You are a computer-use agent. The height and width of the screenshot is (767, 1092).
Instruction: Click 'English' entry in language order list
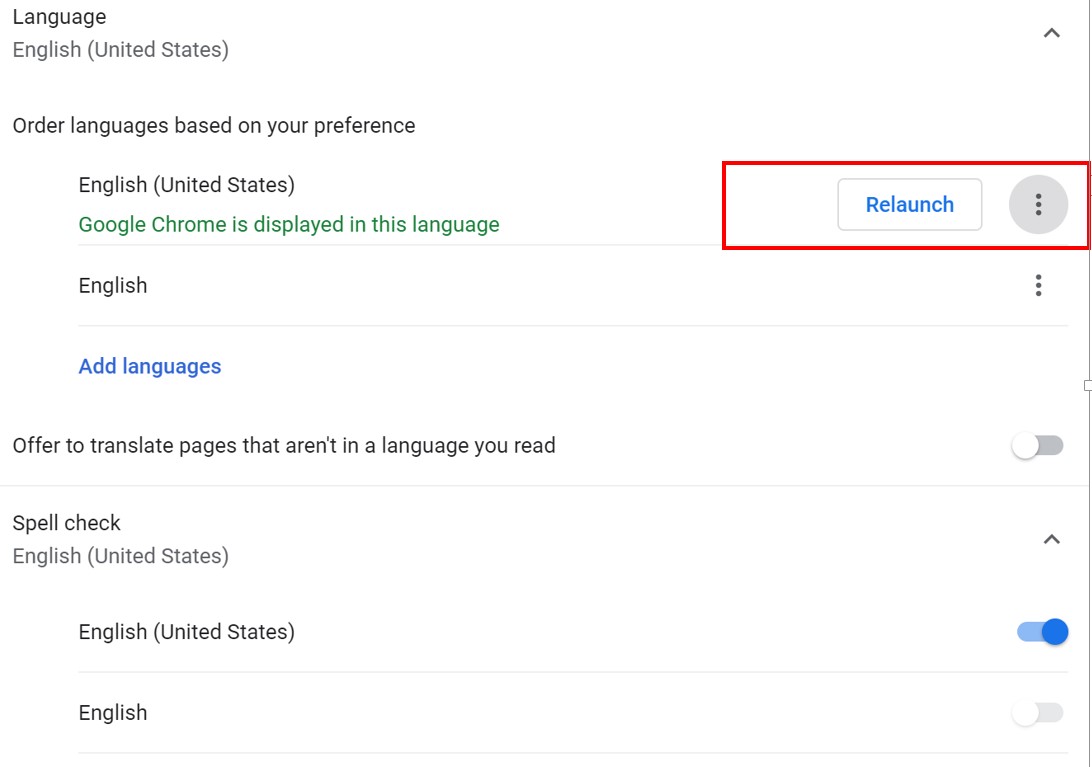(113, 286)
